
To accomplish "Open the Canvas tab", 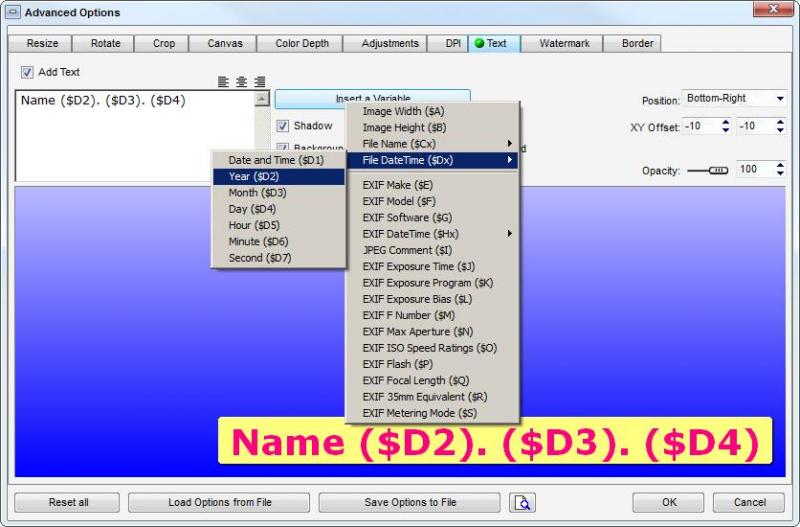I will (224, 43).
